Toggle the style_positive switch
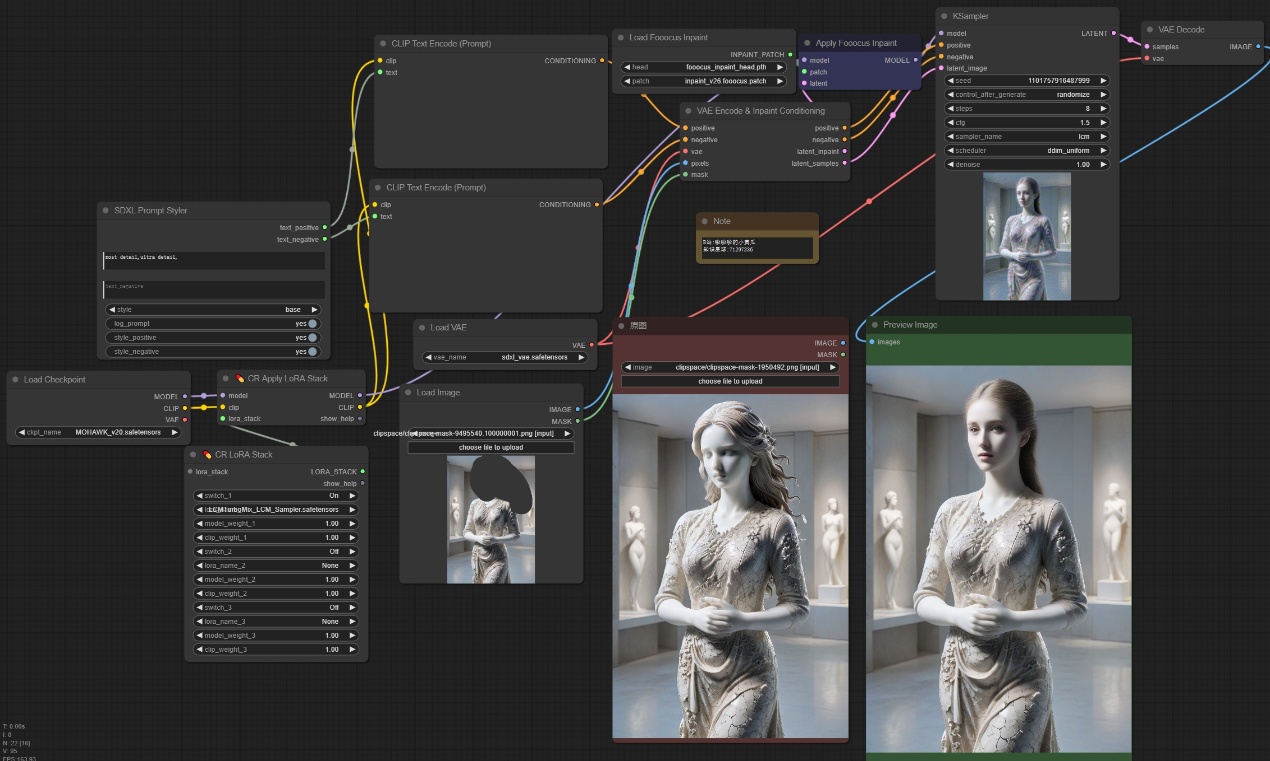The image size is (1270, 761). (313, 338)
